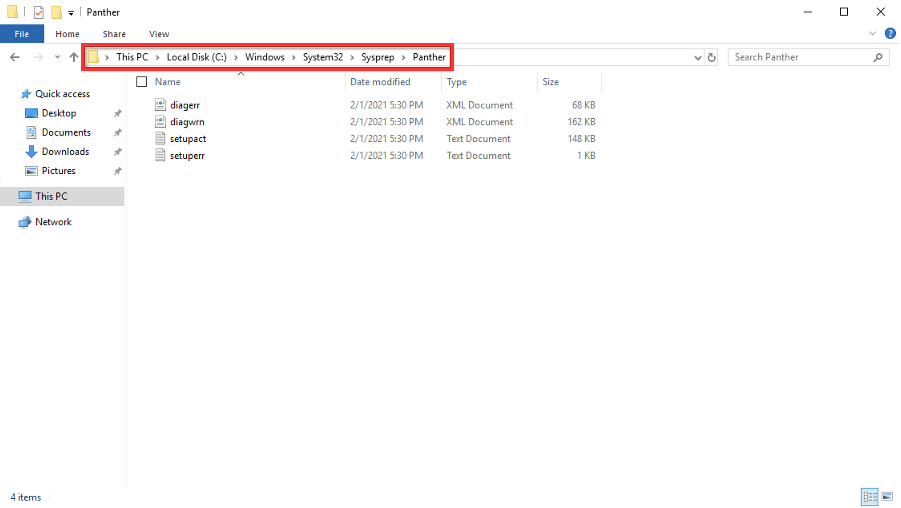This screenshot has width=901, height=508.
Task: Switch to Details view layout
Action: 869,497
